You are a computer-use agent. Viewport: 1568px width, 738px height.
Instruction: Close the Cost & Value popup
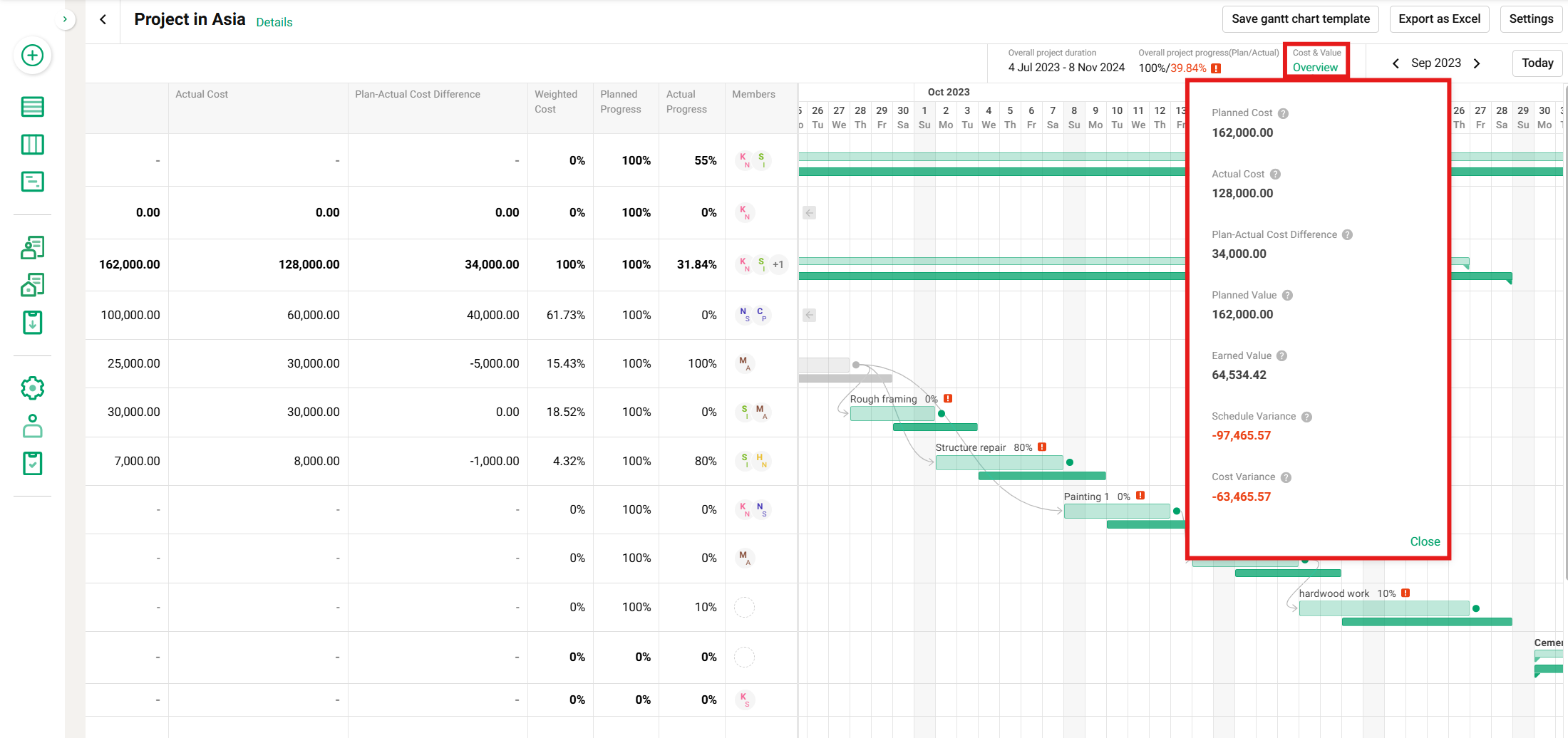tap(1425, 541)
